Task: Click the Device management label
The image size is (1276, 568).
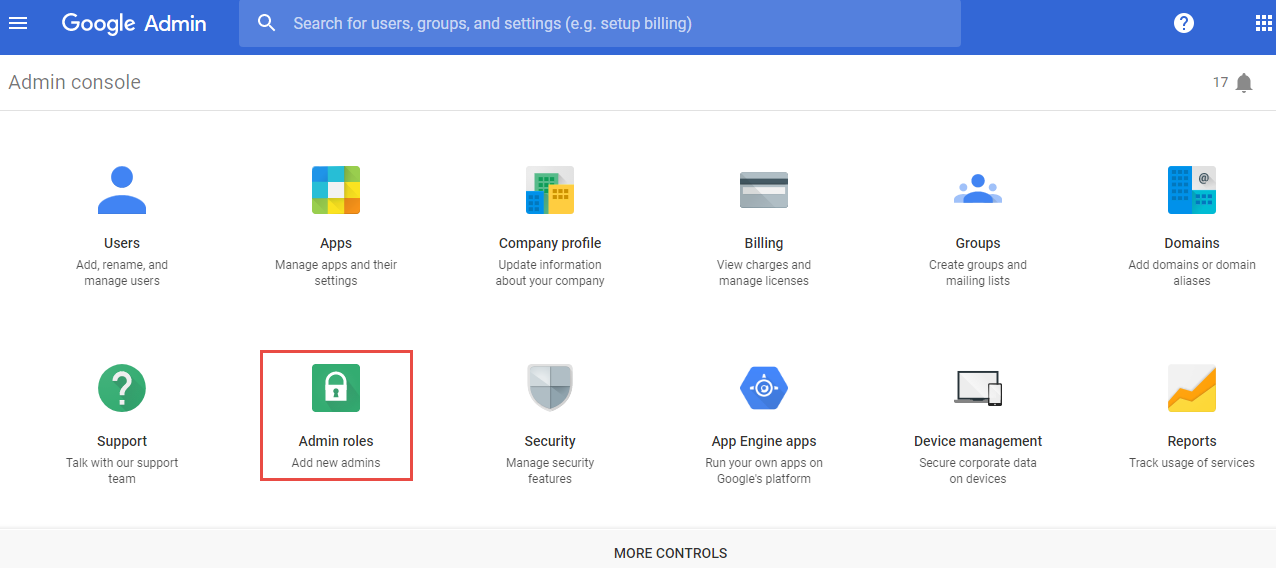Action: coord(978,441)
